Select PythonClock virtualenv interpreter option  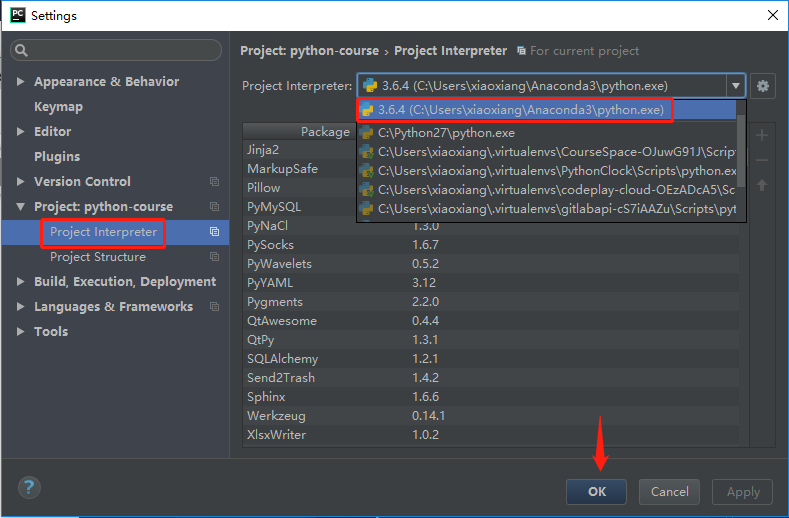click(547, 171)
